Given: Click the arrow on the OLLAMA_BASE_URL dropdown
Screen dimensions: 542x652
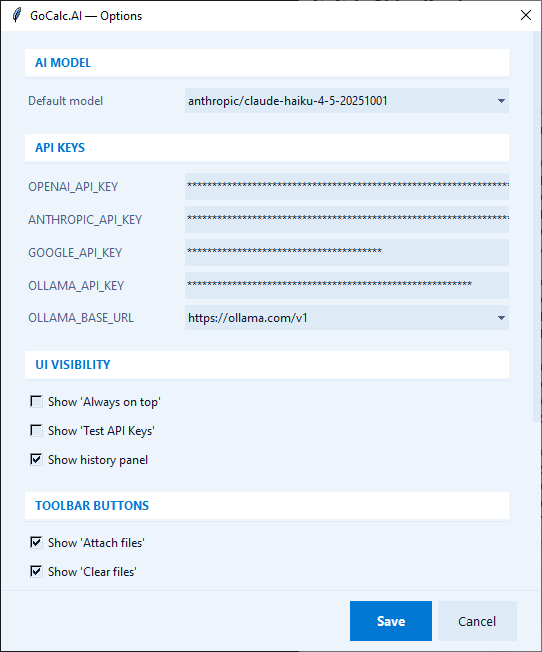Looking at the screenshot, I should (501, 318).
